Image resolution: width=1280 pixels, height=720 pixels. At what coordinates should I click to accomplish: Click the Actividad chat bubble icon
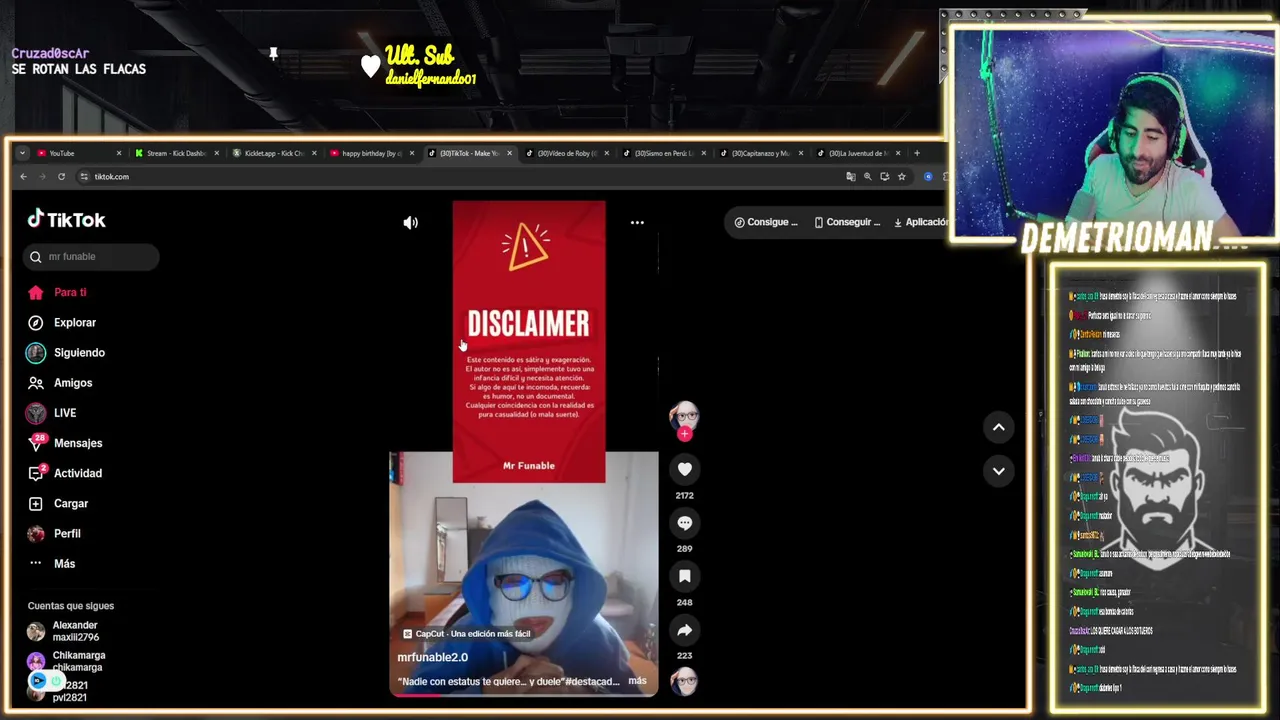click(x=36, y=473)
